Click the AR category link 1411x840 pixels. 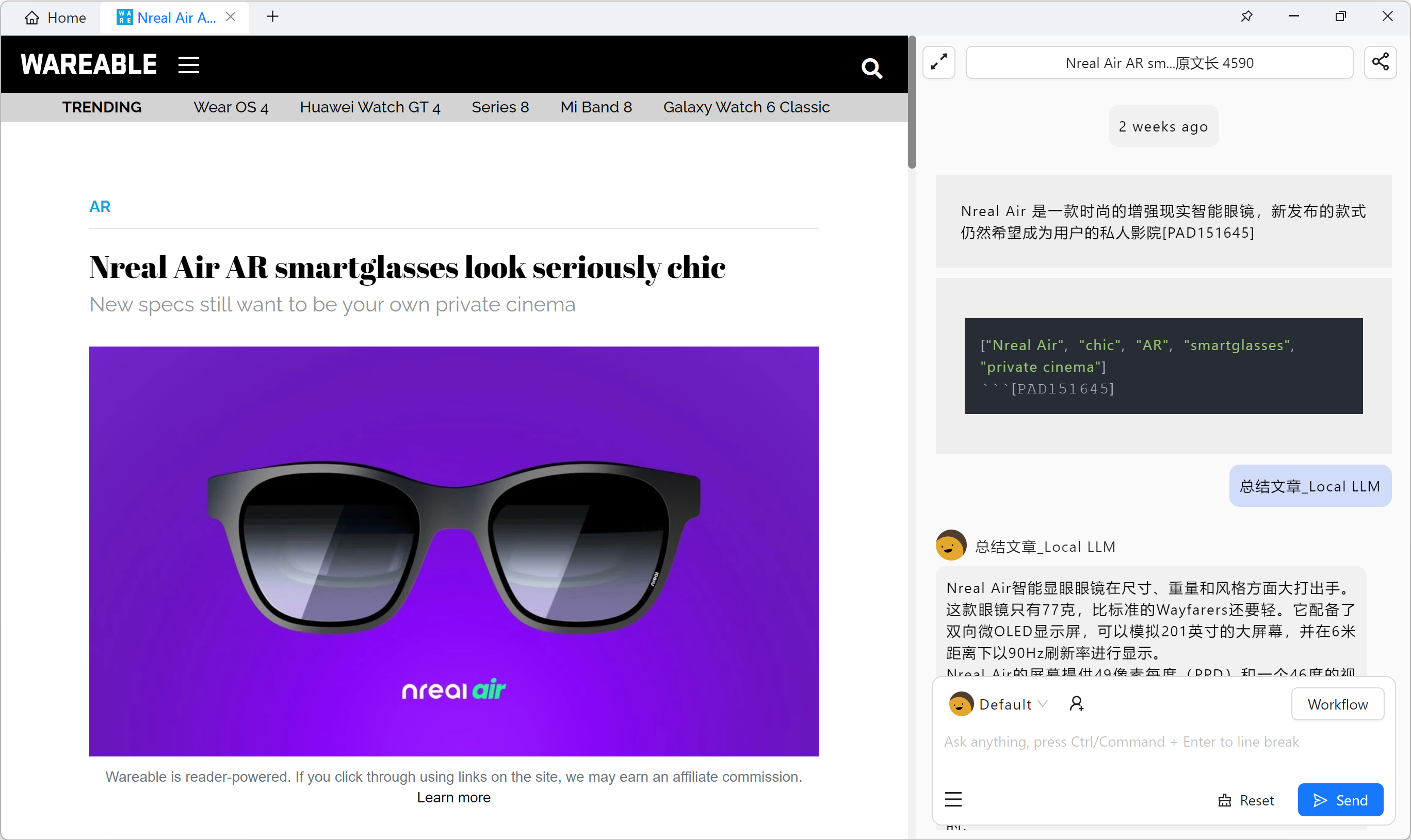(x=100, y=207)
